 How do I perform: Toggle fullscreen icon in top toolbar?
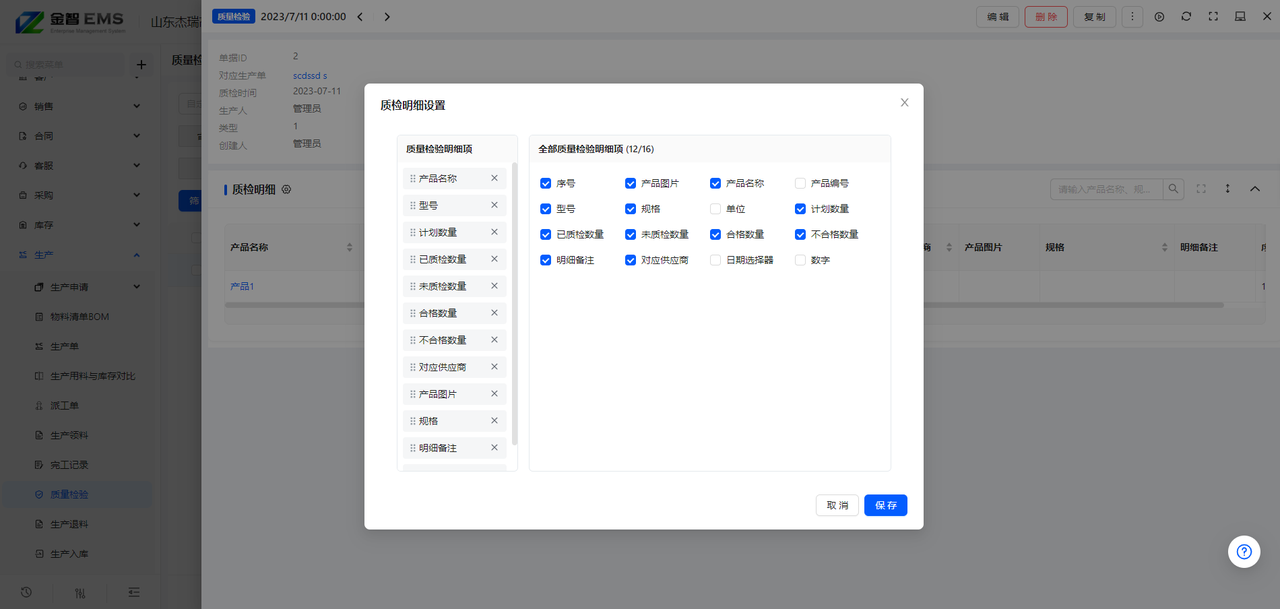point(1213,17)
